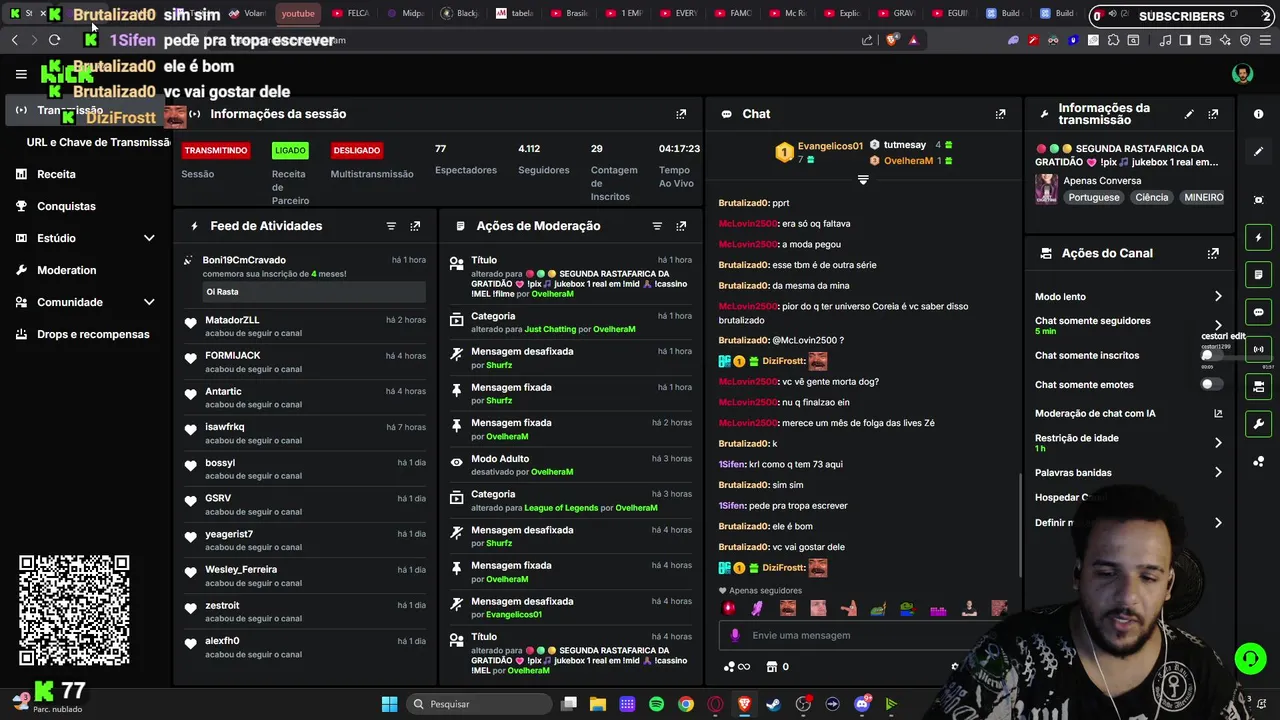Click the Portuguese language tag

click(x=1094, y=197)
